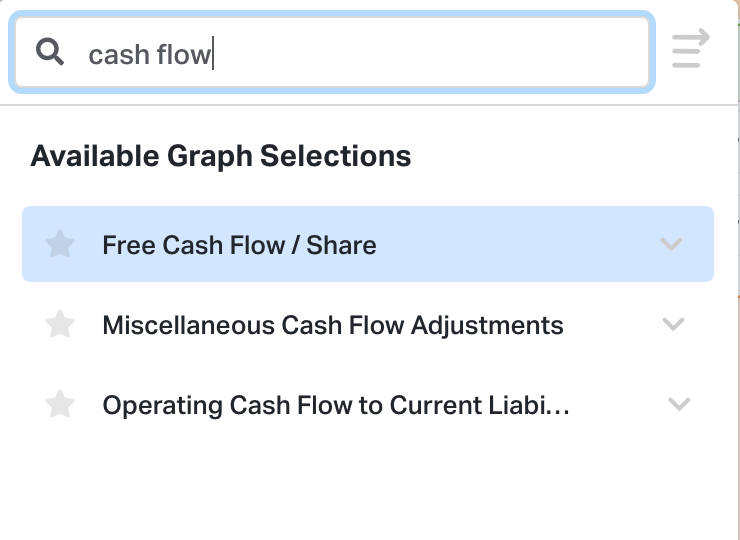This screenshot has width=740, height=540.
Task: Click the sort list icon beside search
Action: coord(690,49)
